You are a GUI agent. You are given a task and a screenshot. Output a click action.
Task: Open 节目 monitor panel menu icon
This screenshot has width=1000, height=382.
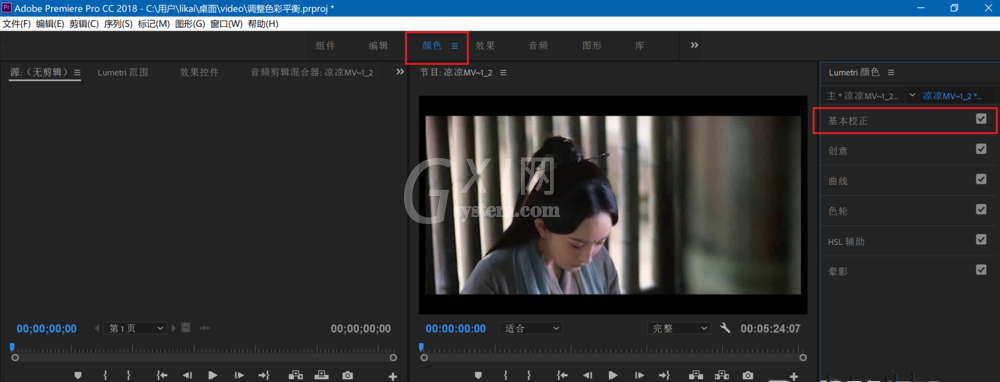(x=503, y=73)
